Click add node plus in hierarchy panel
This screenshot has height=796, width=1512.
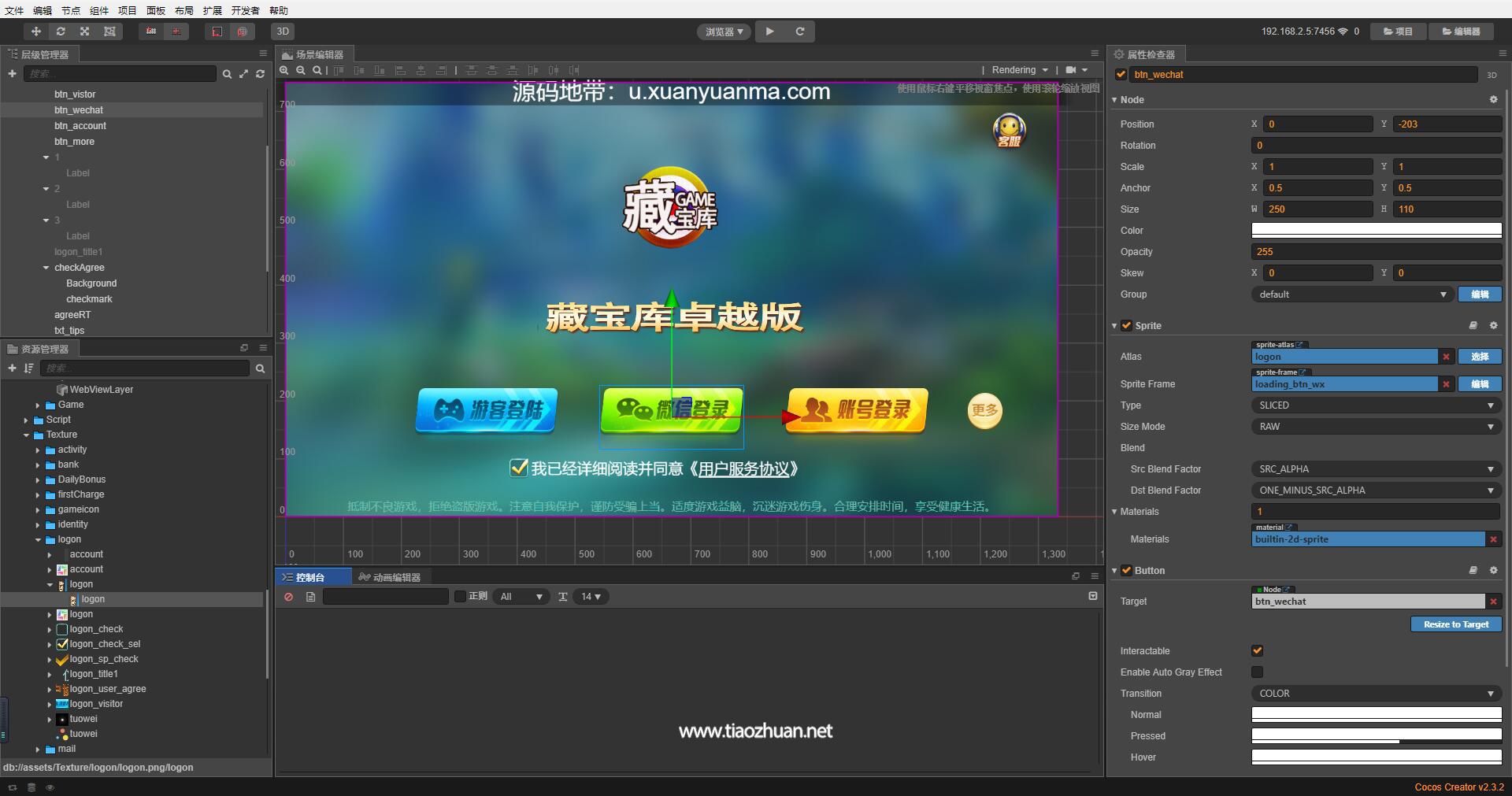(12, 73)
